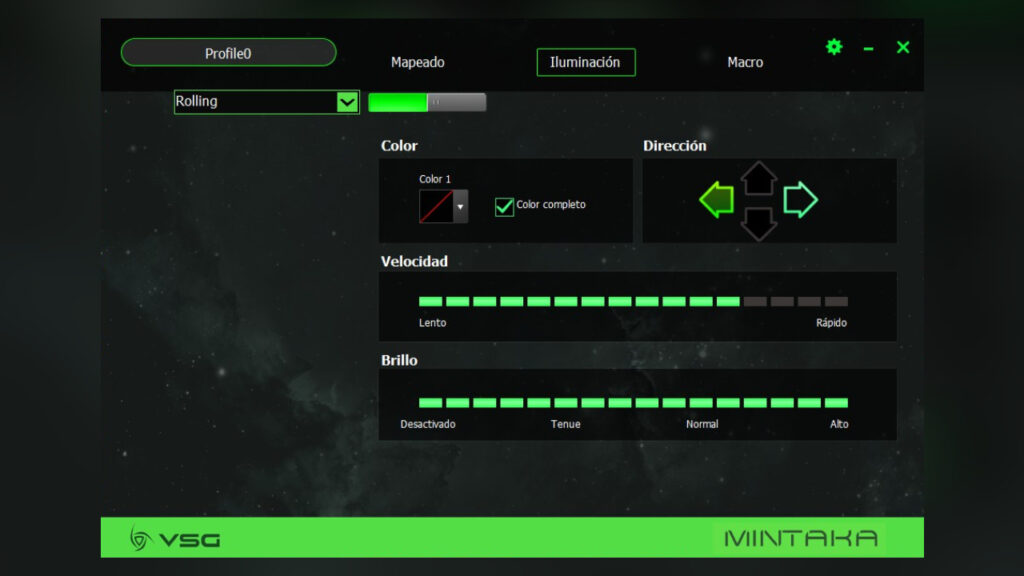Click the Color 1 swatch
1024x576 pixels.
tap(437, 205)
